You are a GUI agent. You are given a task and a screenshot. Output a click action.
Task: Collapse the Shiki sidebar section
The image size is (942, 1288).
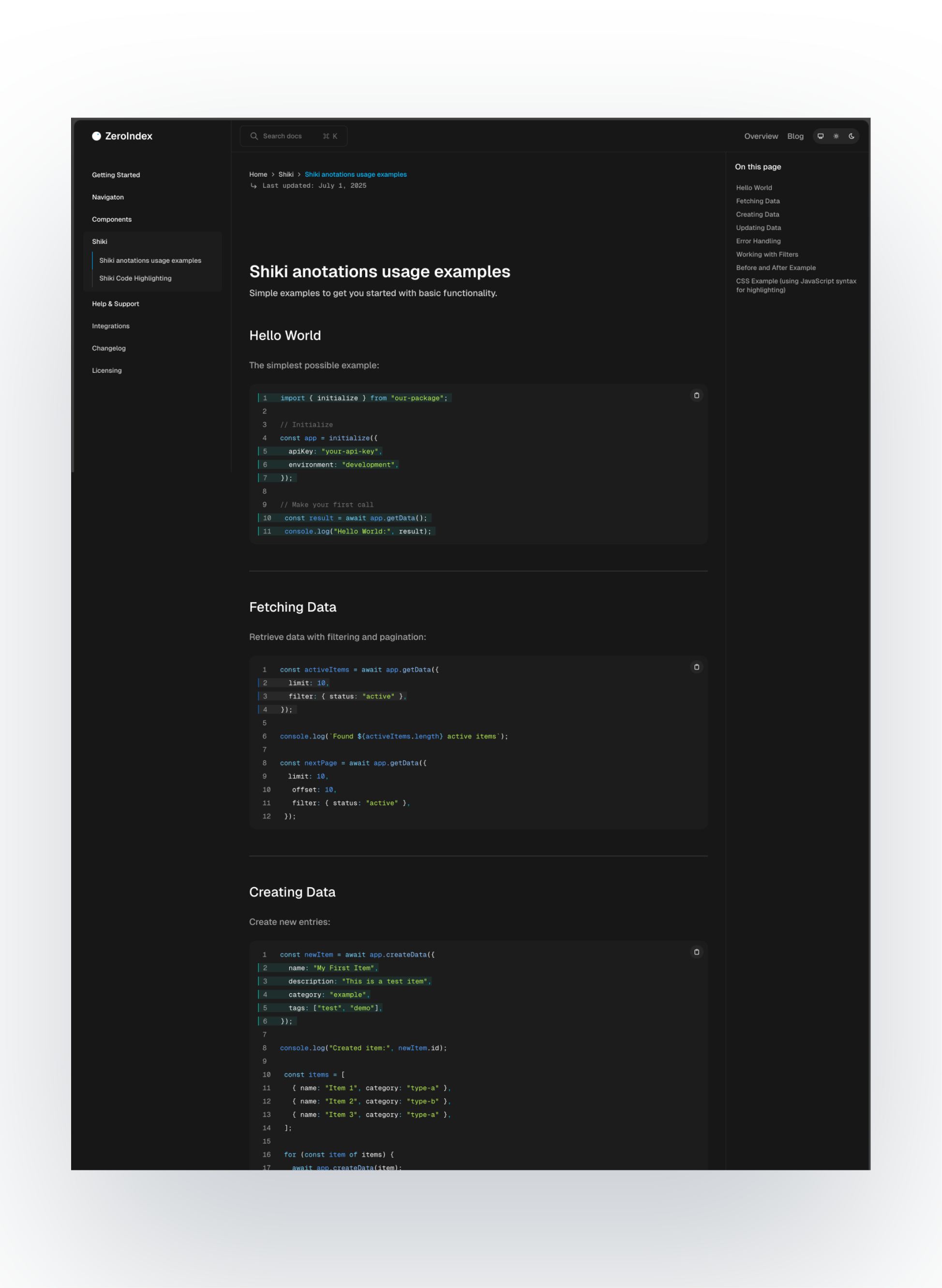(100, 241)
